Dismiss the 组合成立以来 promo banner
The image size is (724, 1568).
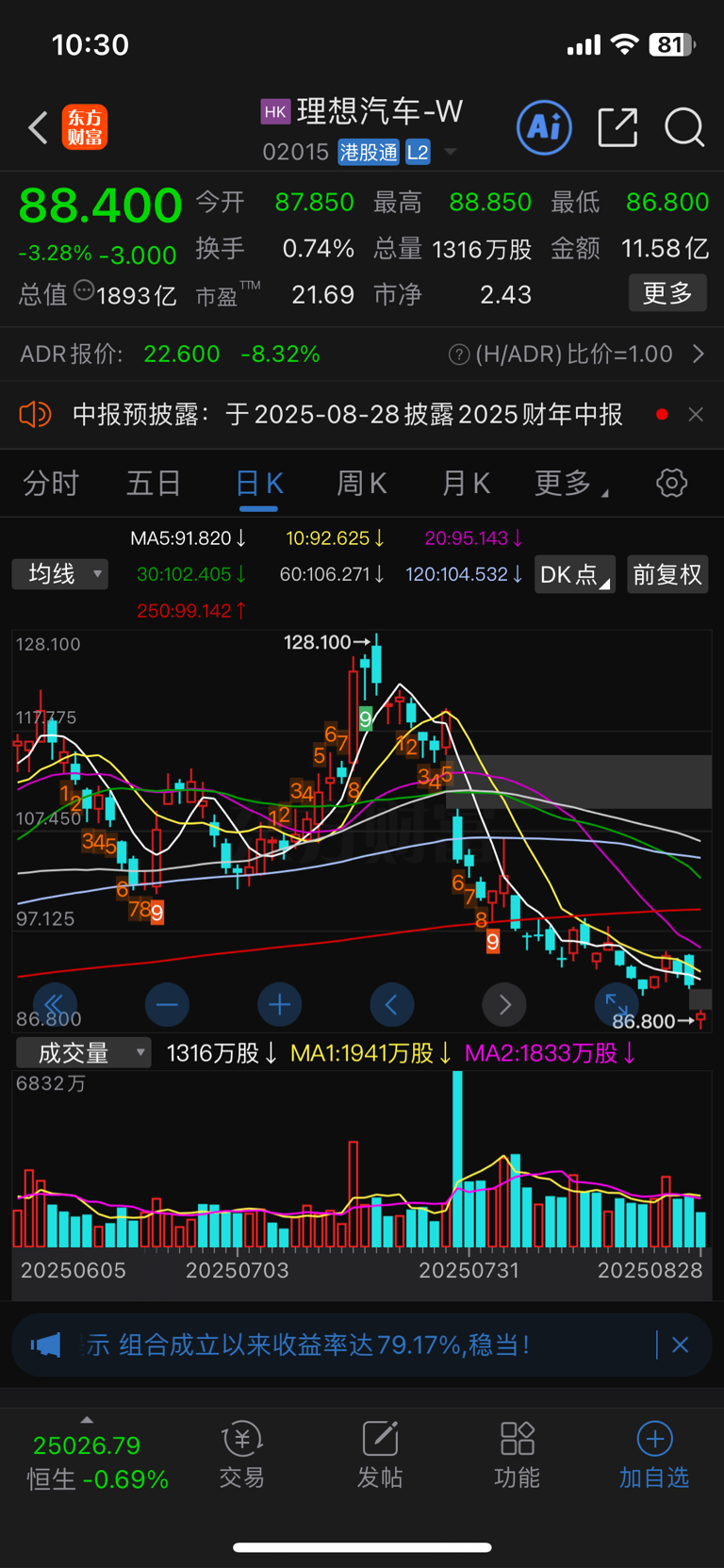[680, 1345]
